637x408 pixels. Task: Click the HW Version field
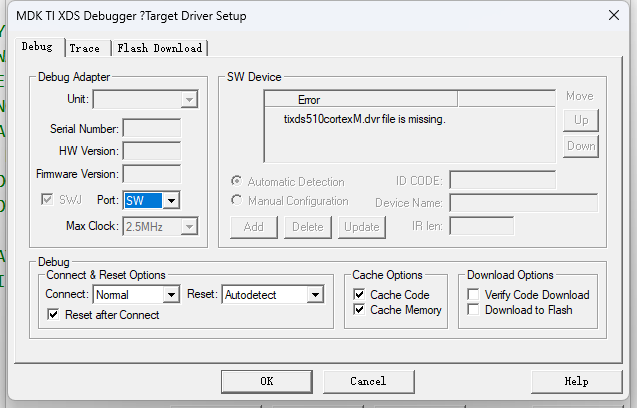pyautogui.click(x=152, y=151)
